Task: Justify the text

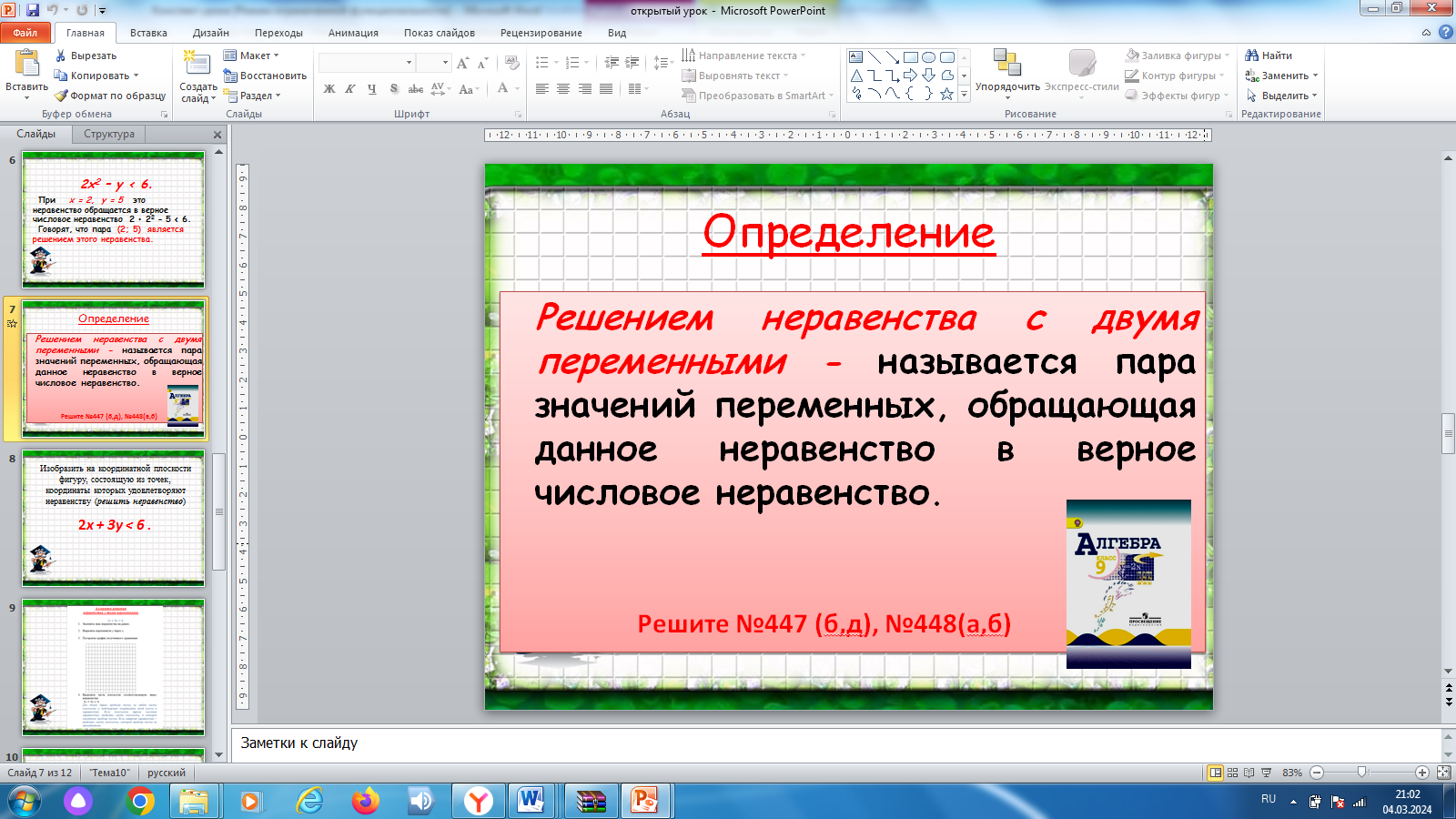Action: (x=606, y=88)
